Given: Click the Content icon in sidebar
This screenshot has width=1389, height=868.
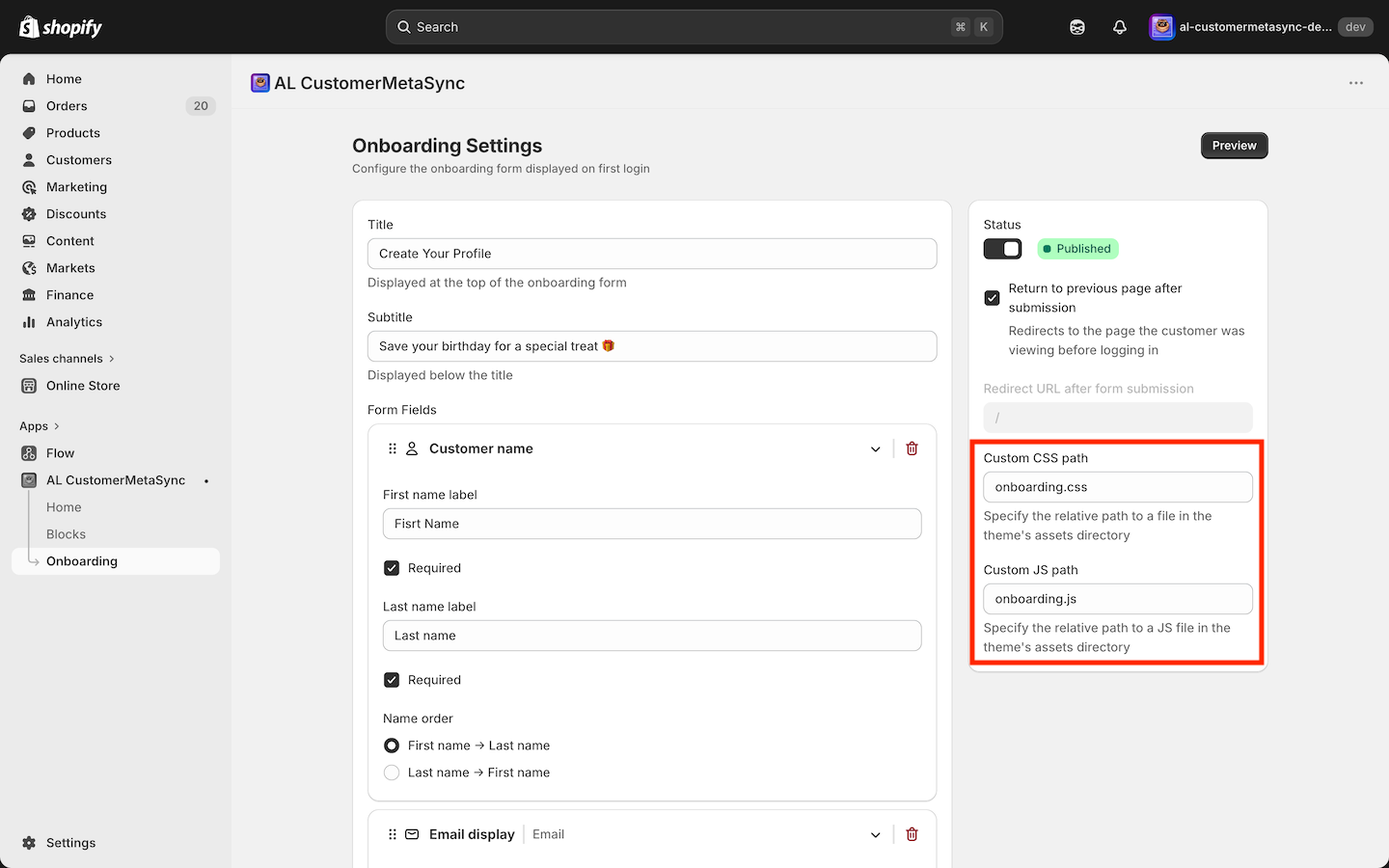Looking at the screenshot, I should pyautogui.click(x=29, y=241).
